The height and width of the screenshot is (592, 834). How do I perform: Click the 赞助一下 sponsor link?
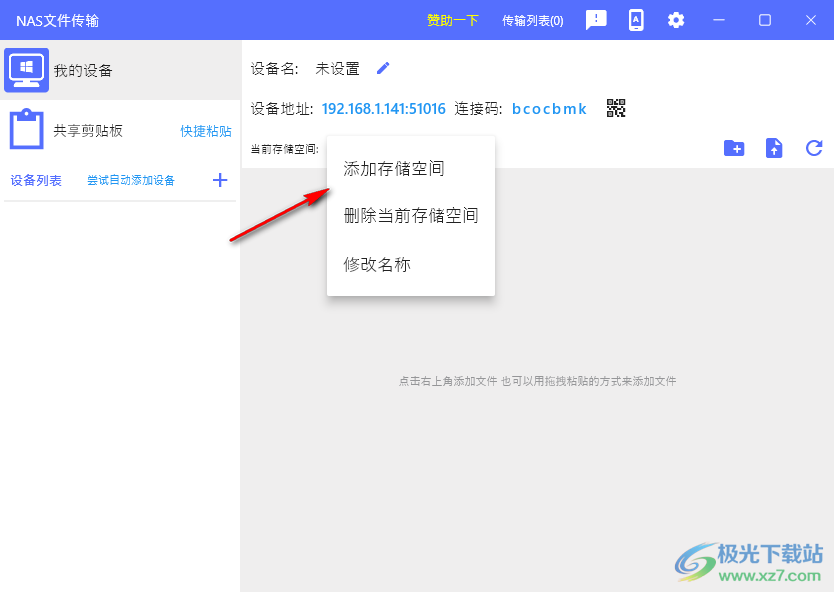453,21
